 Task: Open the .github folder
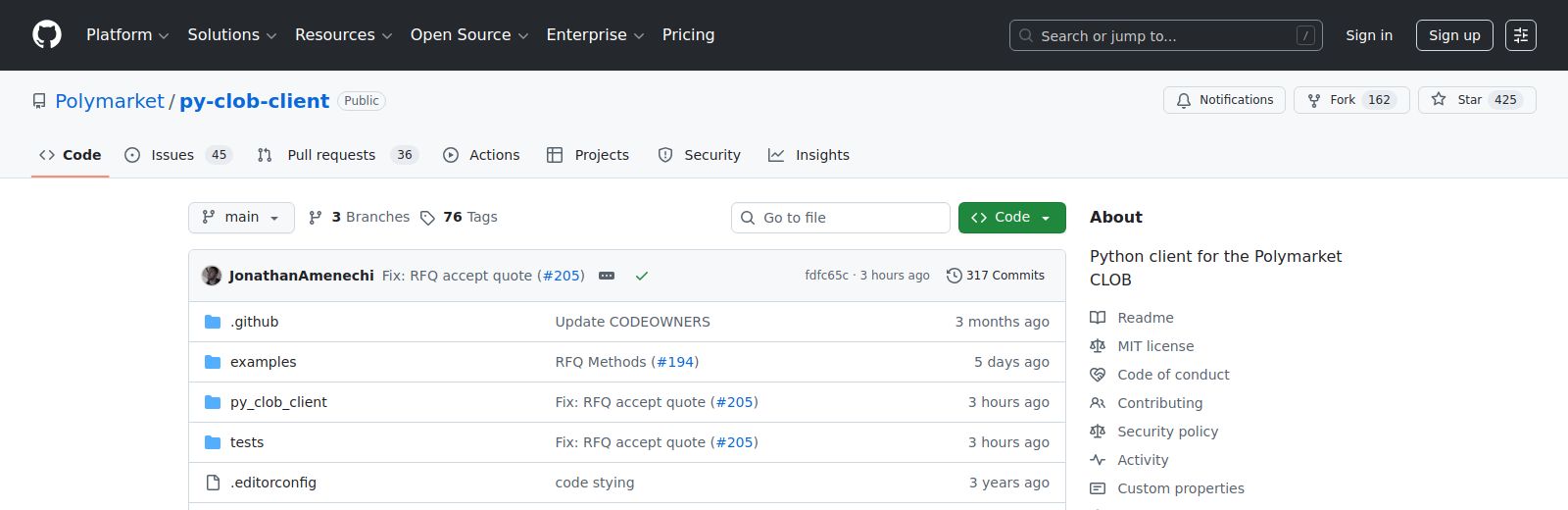click(254, 322)
